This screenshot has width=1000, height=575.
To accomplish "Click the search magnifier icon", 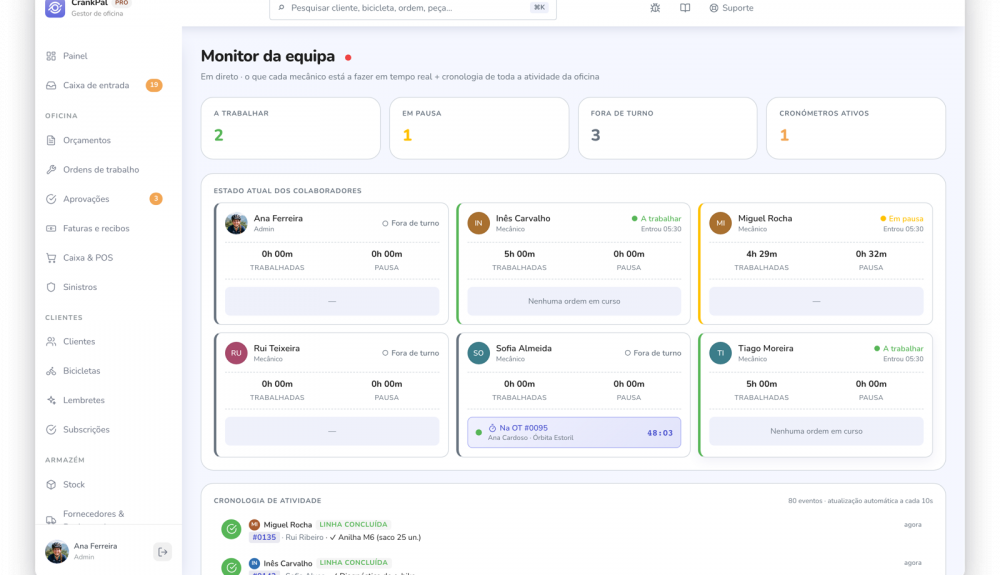I will (x=281, y=8).
